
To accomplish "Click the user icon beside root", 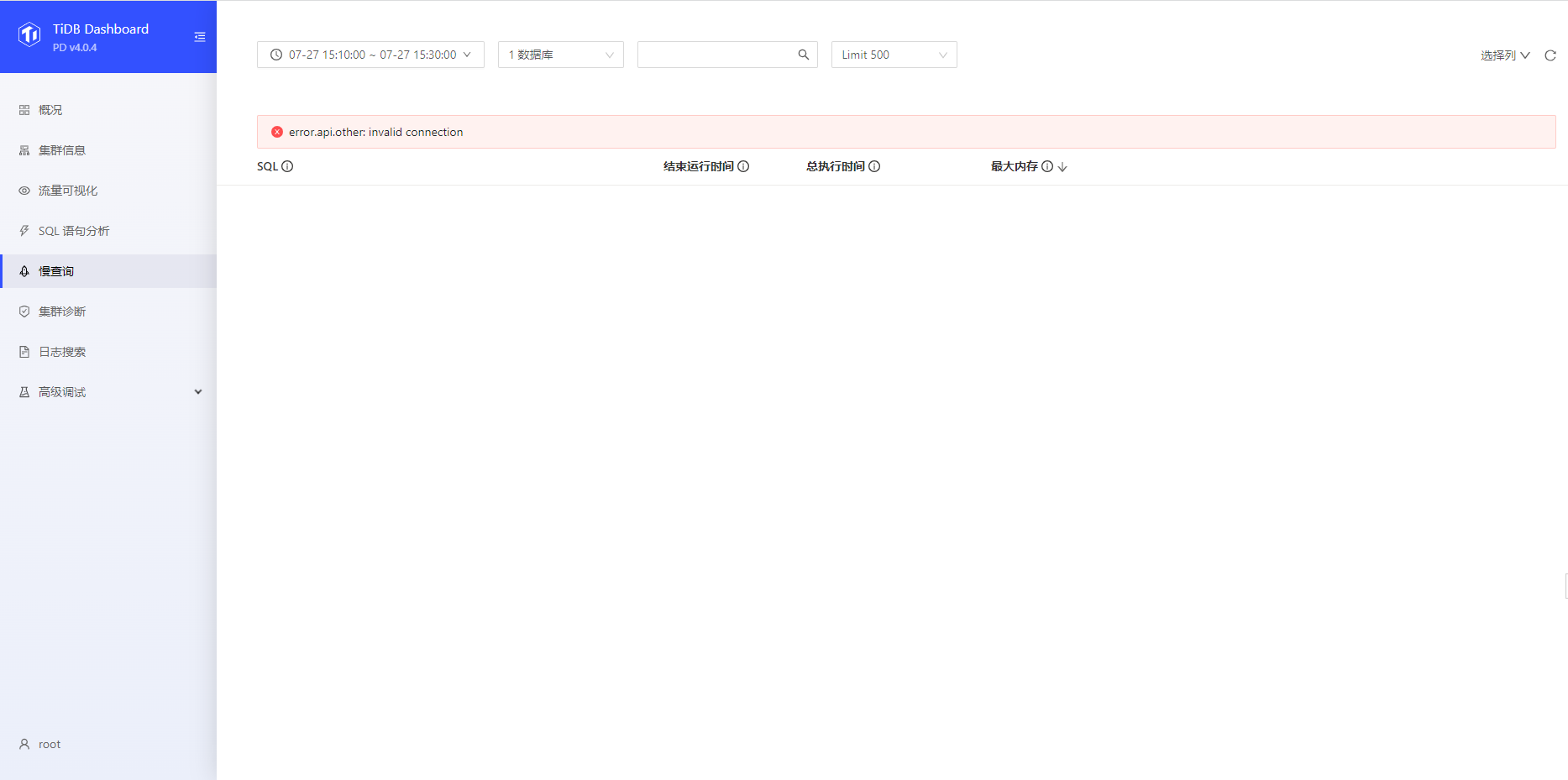I will pos(24,744).
